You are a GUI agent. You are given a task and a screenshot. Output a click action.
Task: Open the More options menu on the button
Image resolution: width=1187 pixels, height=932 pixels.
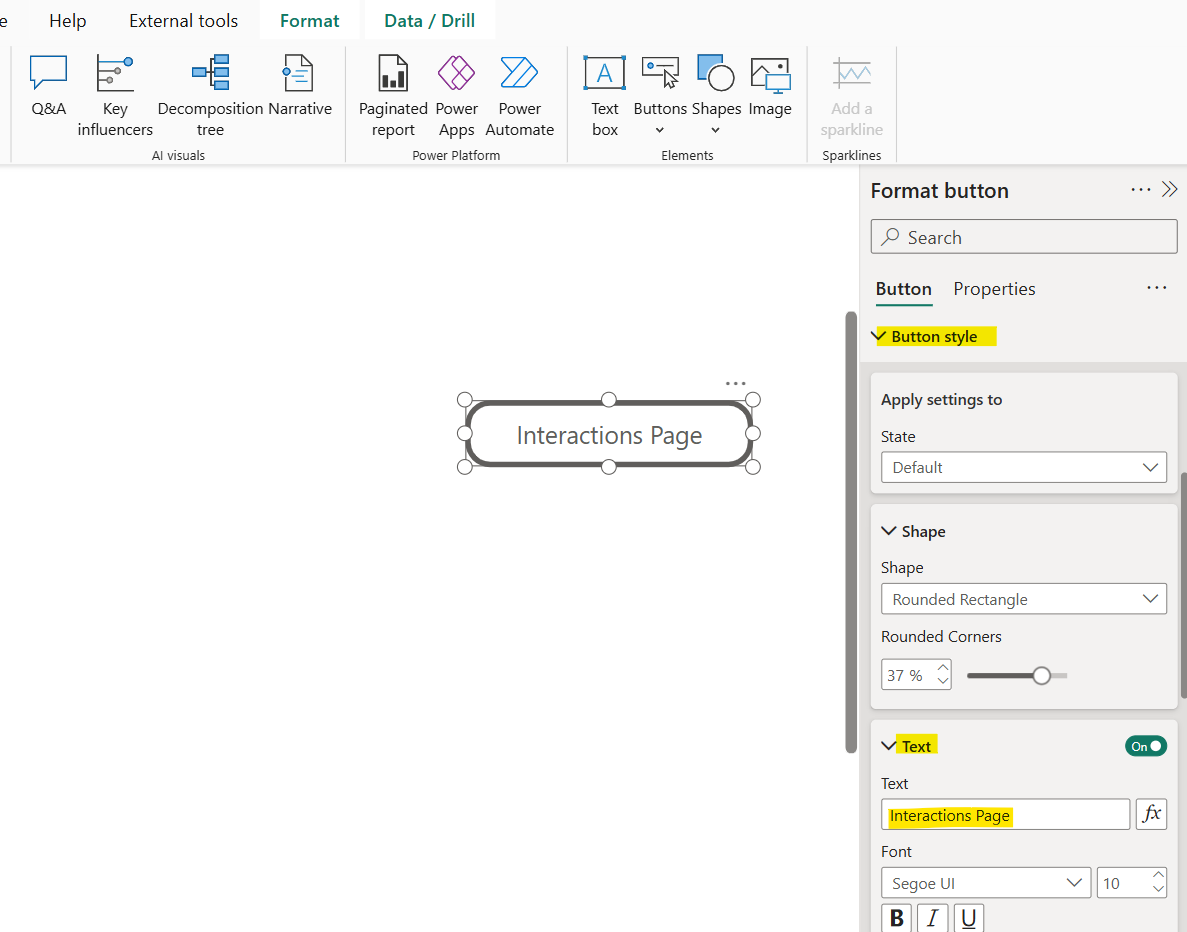tap(736, 382)
